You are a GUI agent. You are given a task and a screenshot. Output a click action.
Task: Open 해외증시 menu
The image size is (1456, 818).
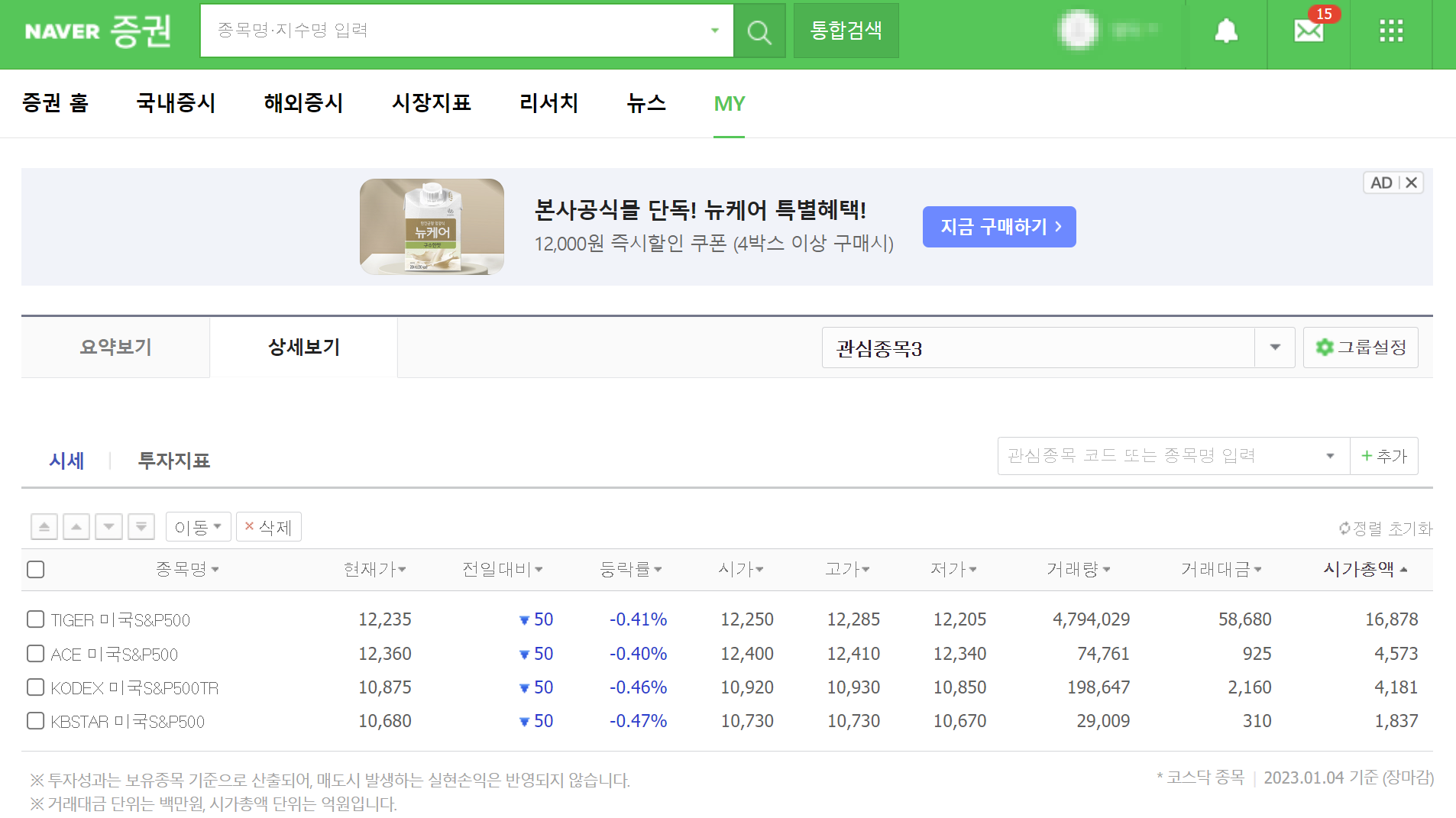click(303, 103)
